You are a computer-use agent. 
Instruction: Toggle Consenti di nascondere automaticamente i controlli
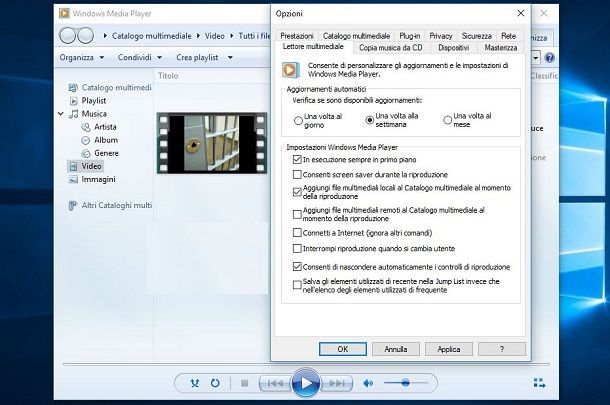[x=297, y=266]
